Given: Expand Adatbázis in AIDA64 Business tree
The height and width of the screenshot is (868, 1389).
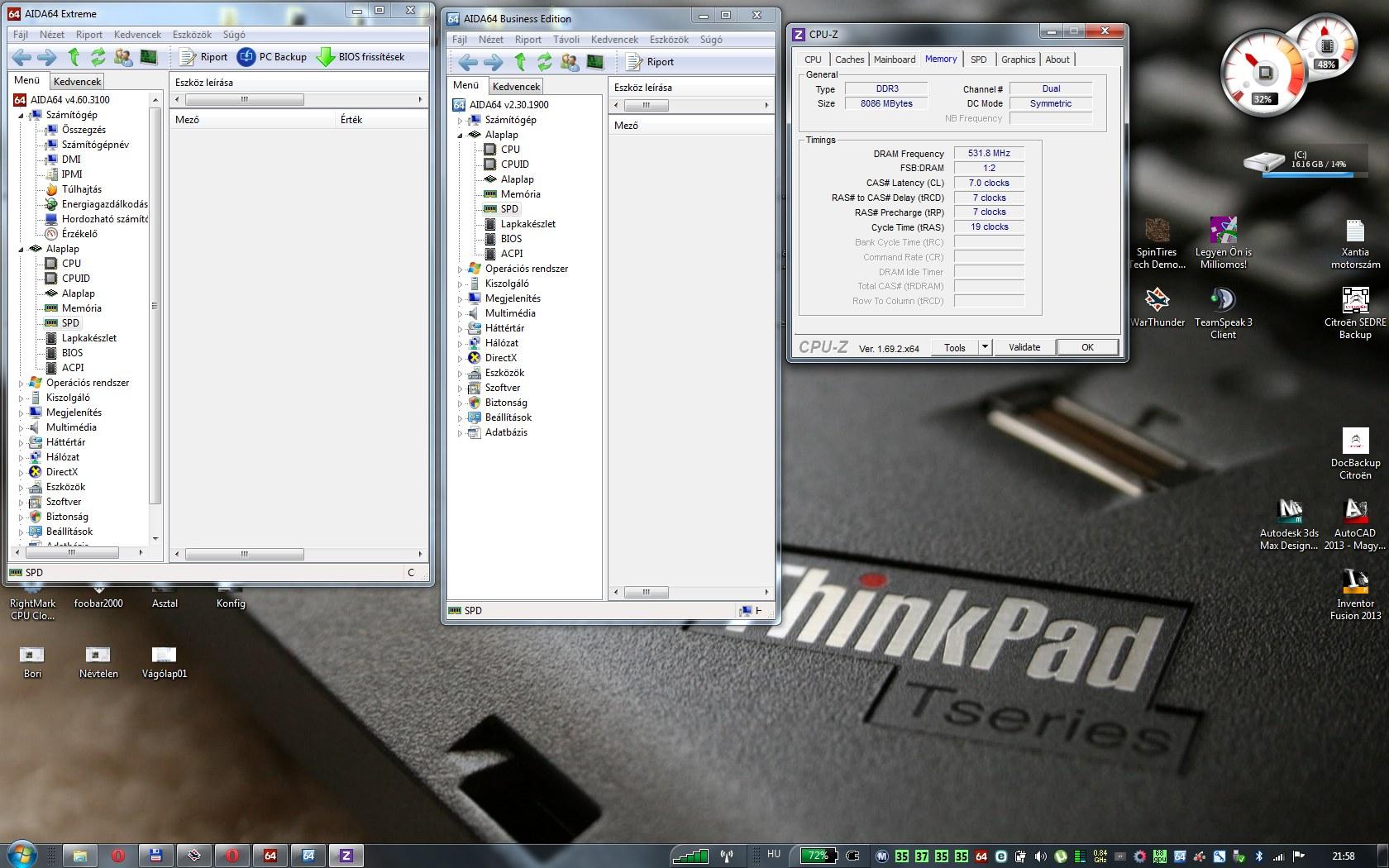Looking at the screenshot, I should pyautogui.click(x=461, y=433).
